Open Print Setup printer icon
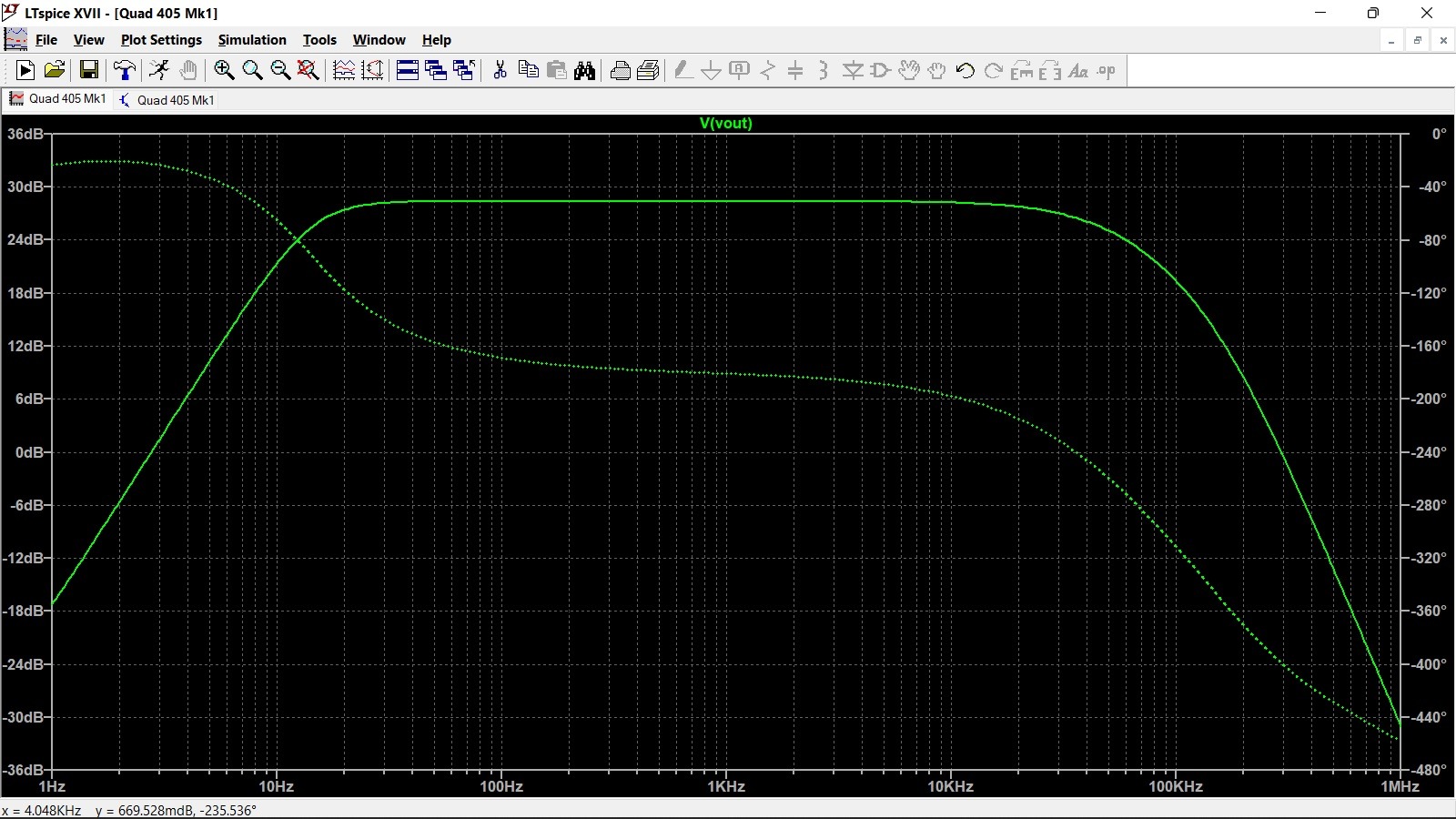Image resolution: width=1456 pixels, height=819 pixels. point(621,70)
